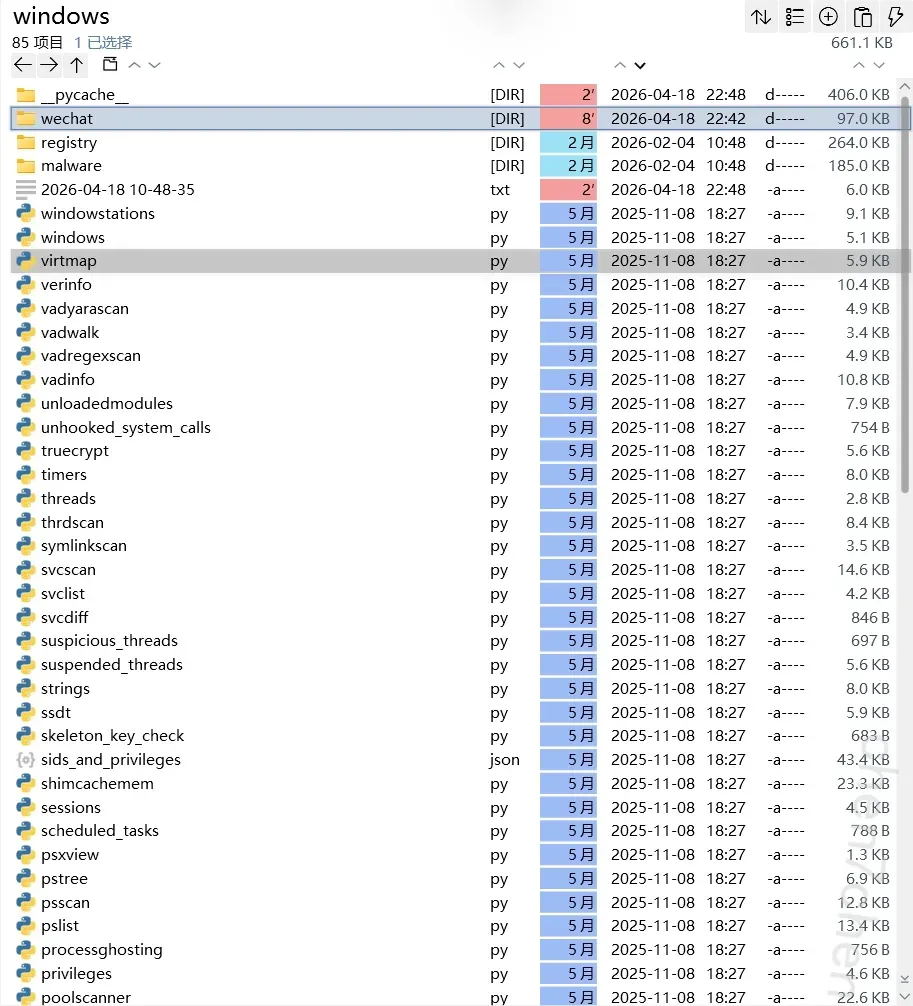
Task: Click the vertical scrollbar track
Action: click(x=905, y=600)
